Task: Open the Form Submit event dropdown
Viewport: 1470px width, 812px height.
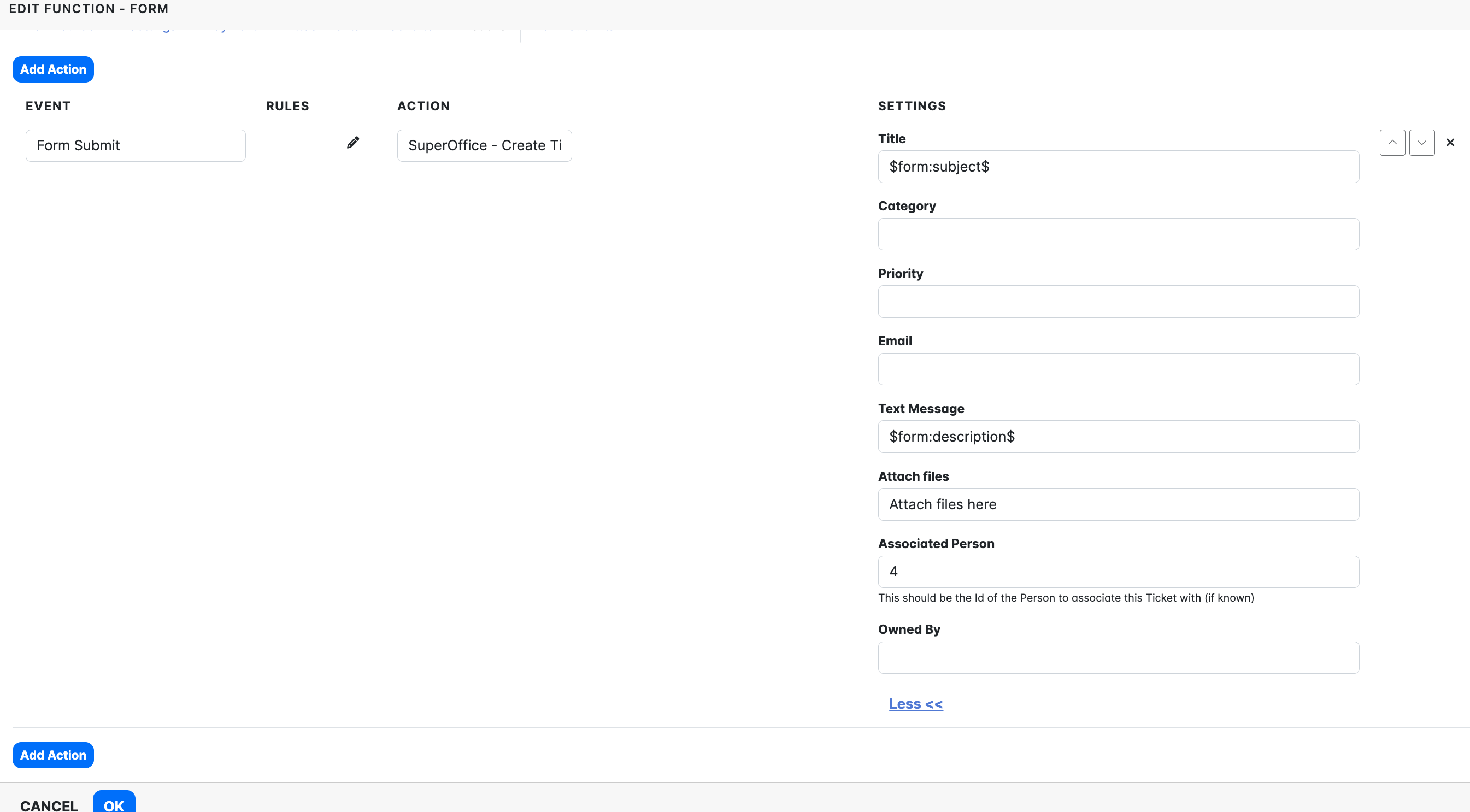Action: tap(135, 145)
